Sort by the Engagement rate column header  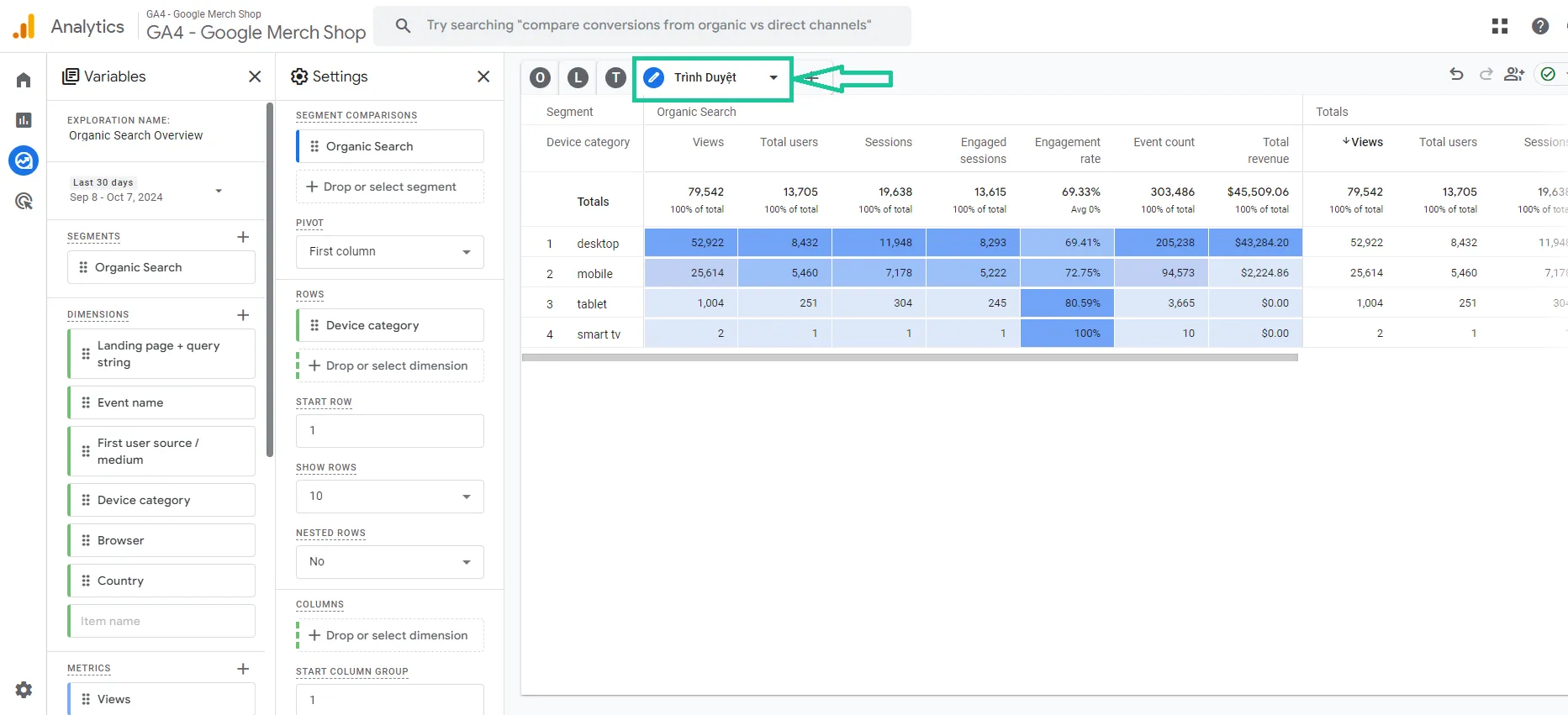tap(1067, 150)
